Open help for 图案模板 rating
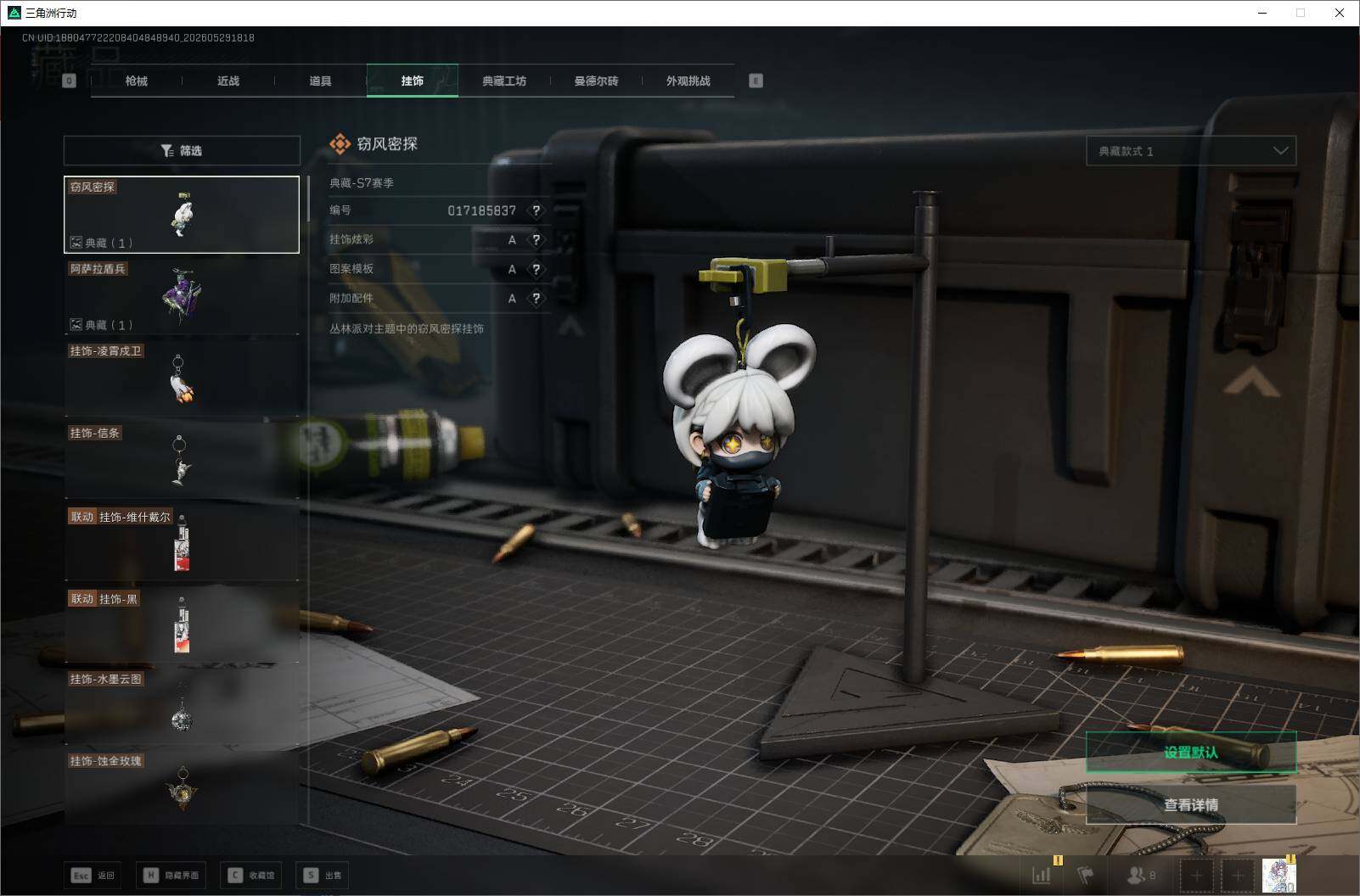This screenshot has height=896, width=1360. click(536, 269)
